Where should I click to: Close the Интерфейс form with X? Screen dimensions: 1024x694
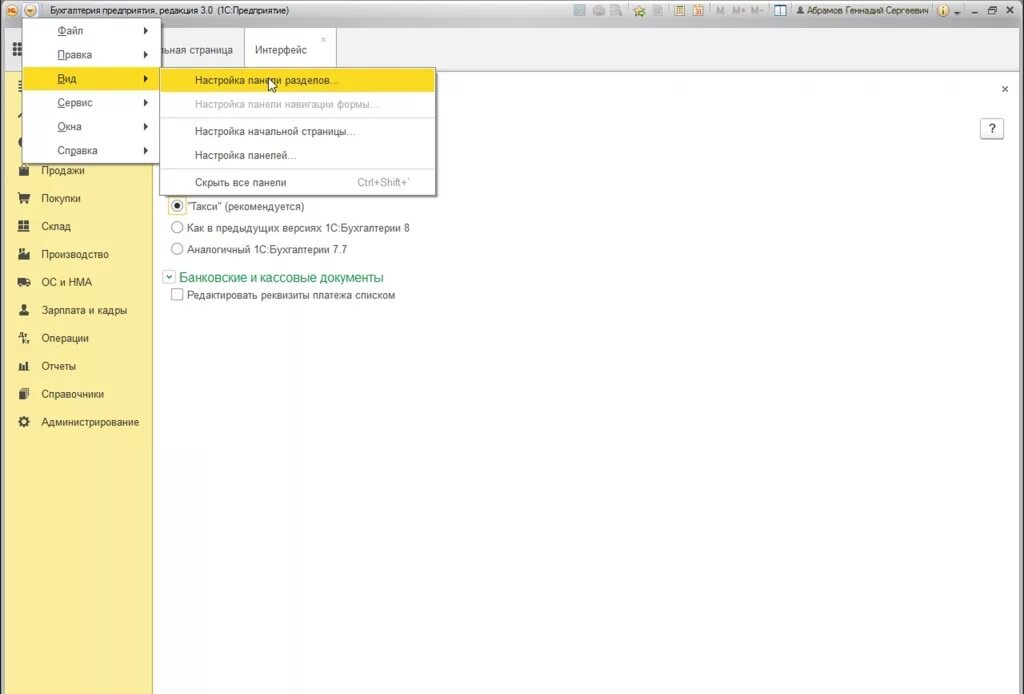pyautogui.click(x=1004, y=89)
